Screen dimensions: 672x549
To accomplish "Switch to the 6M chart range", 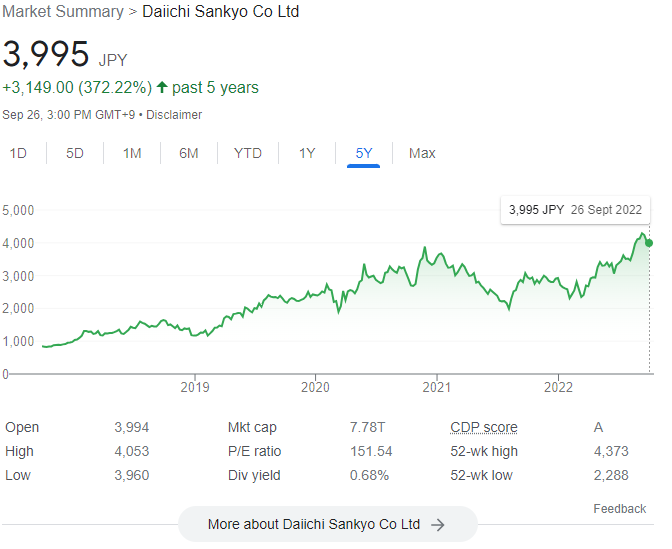I will [x=189, y=153].
